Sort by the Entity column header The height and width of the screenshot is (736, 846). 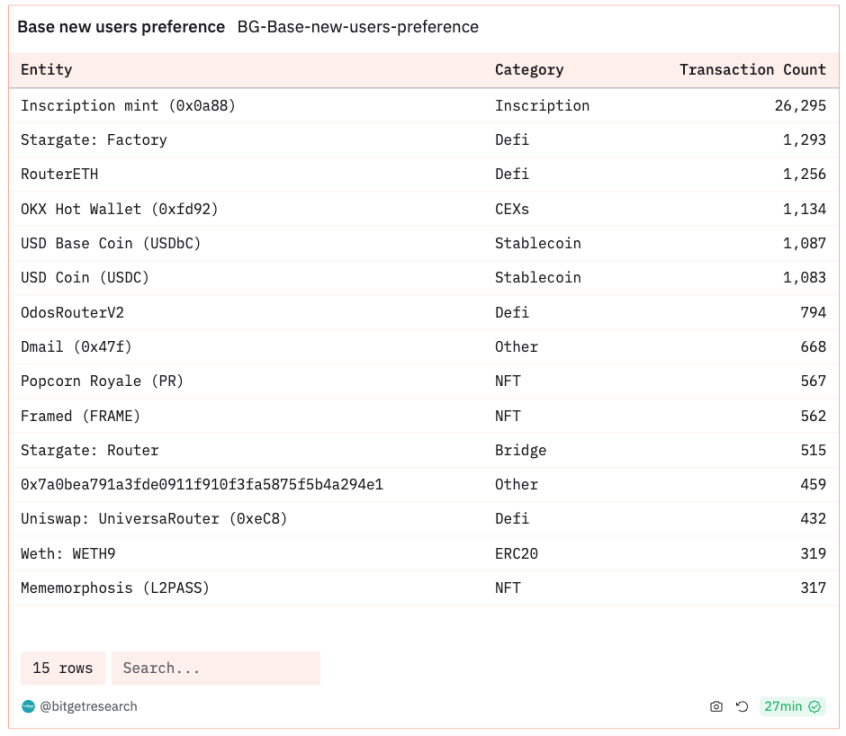point(46,70)
